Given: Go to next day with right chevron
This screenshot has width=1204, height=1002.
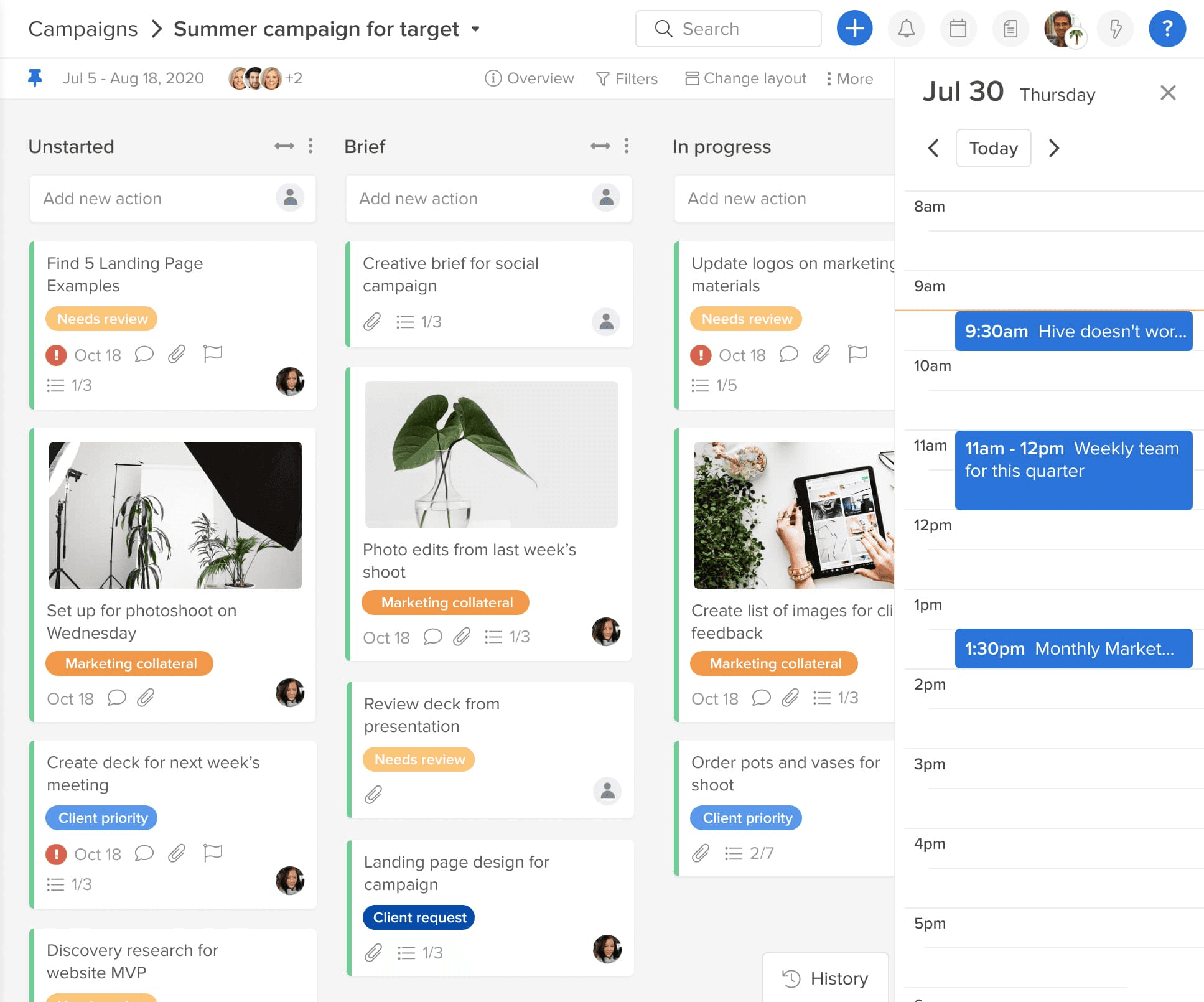Looking at the screenshot, I should 1053,148.
